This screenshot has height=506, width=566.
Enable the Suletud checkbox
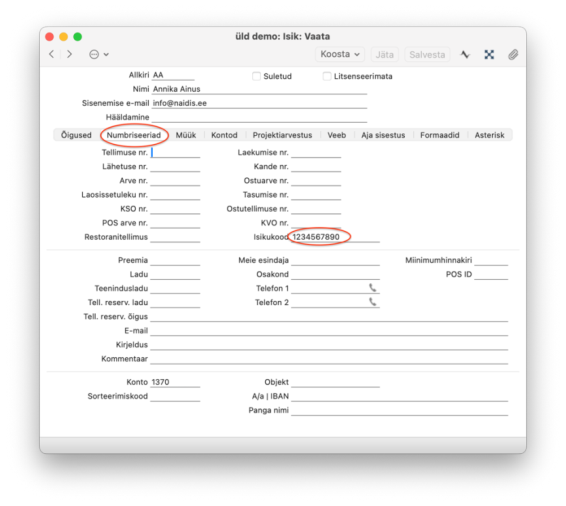pos(256,76)
